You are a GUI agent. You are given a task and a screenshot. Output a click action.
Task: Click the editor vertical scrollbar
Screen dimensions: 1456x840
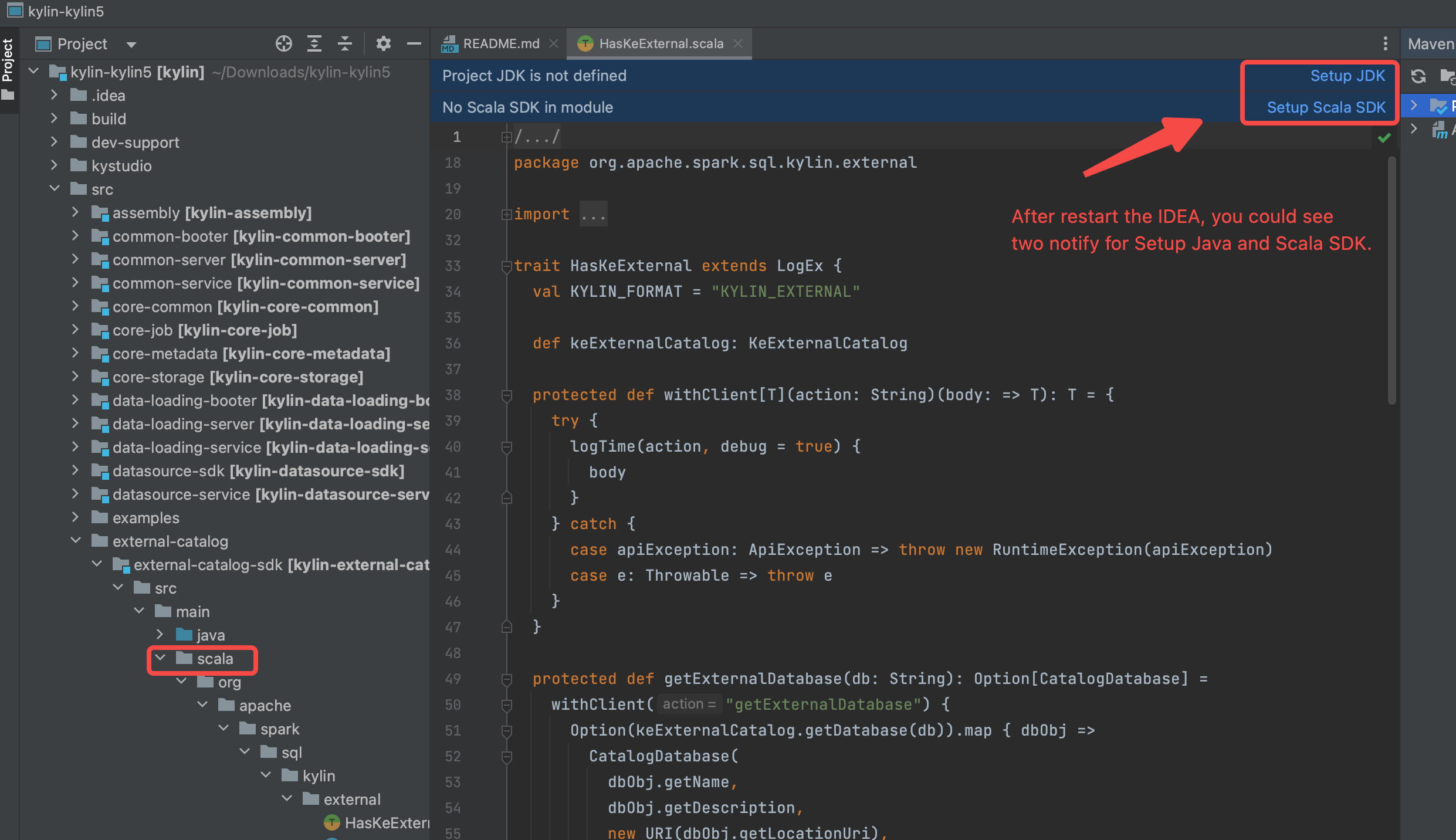(1391, 282)
